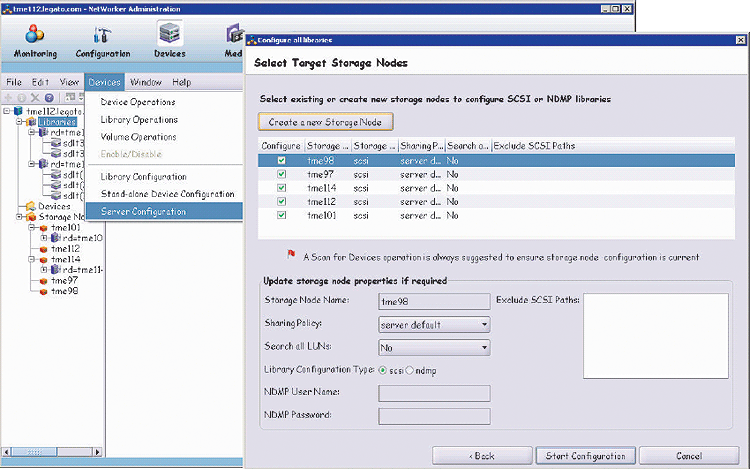The height and width of the screenshot is (469, 750).
Task: Expand the rd=tme11- library under tme114
Action: (x=44, y=270)
